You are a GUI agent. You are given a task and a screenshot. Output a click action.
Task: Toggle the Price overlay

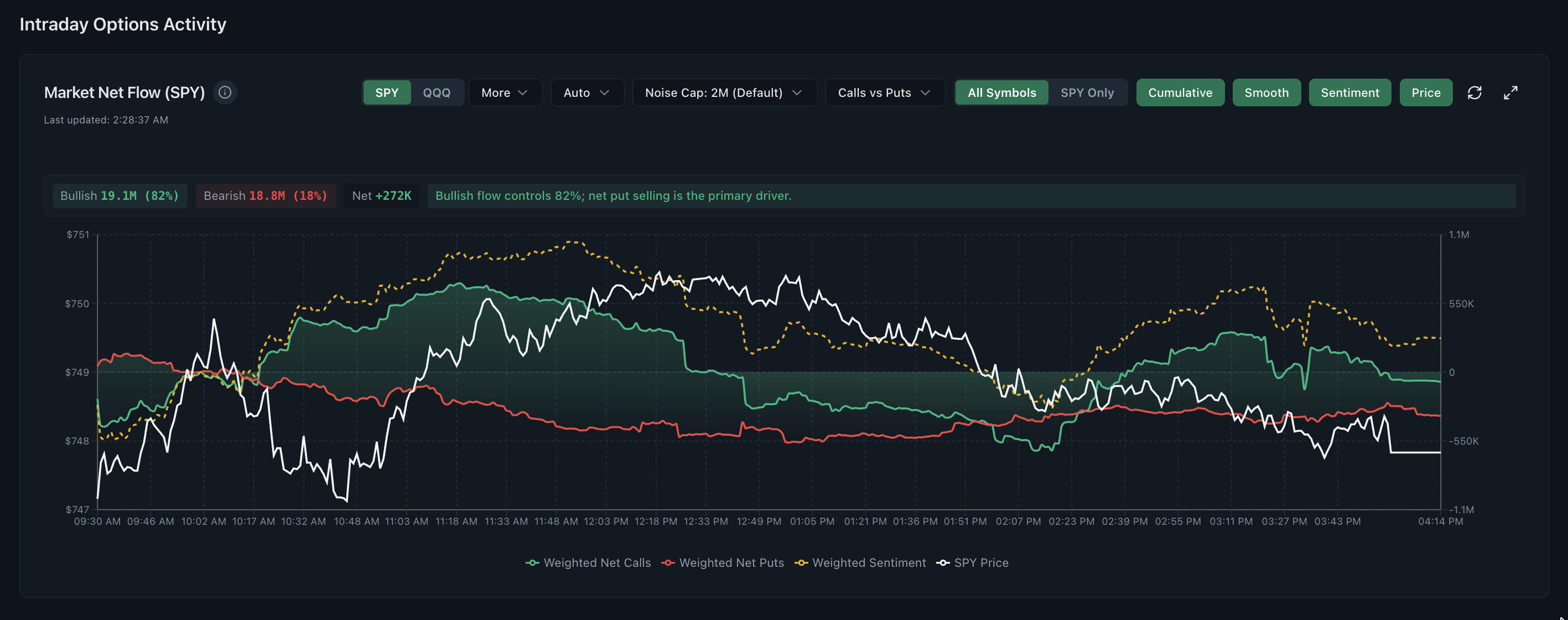(x=1426, y=92)
